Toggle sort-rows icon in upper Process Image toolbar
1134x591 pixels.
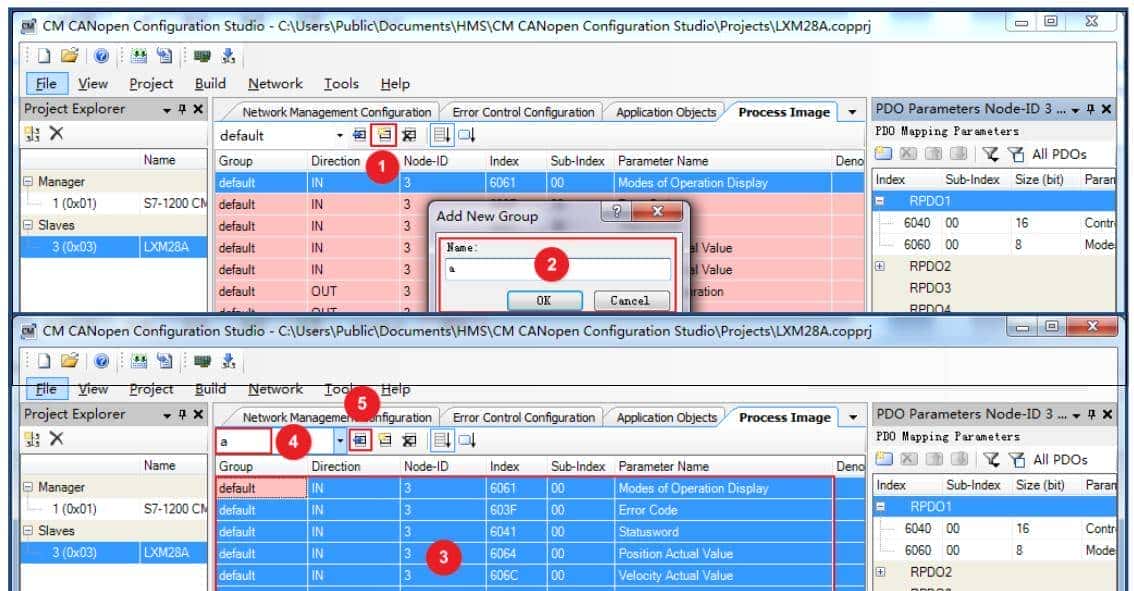coord(441,135)
